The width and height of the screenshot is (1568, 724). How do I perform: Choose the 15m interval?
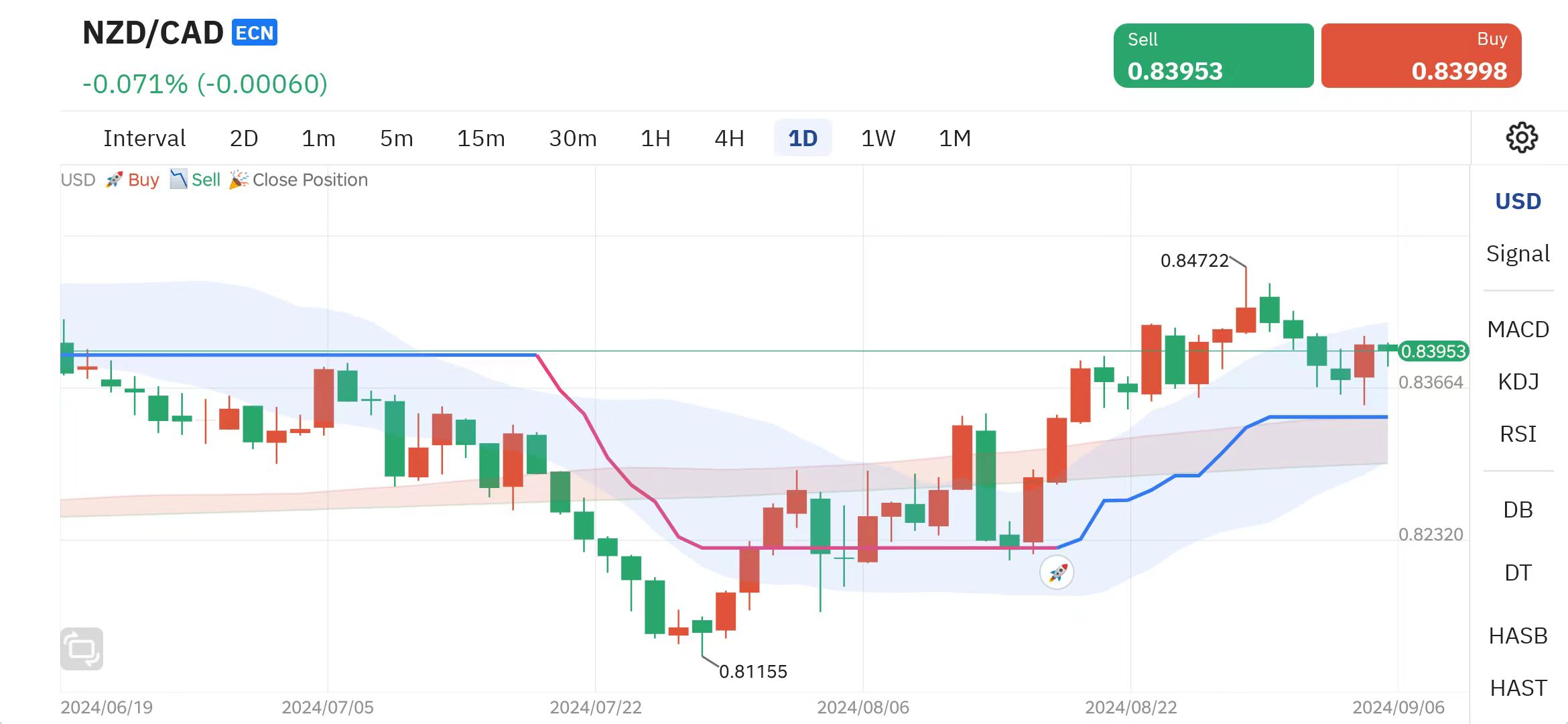point(480,138)
